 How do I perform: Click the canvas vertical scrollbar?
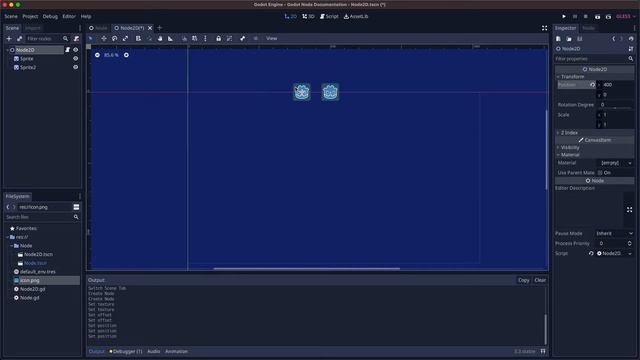[x=547, y=150]
